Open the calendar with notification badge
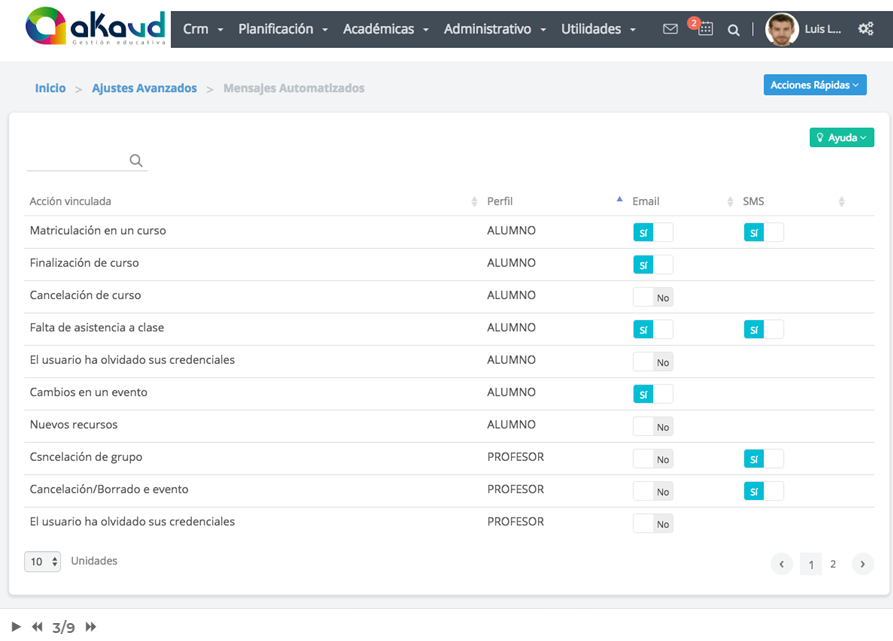Viewport: 893px width, 641px height. point(704,28)
